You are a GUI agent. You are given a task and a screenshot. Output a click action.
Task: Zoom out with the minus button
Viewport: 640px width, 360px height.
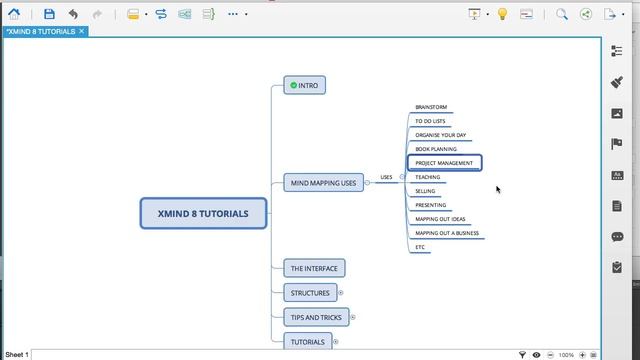pos(550,355)
